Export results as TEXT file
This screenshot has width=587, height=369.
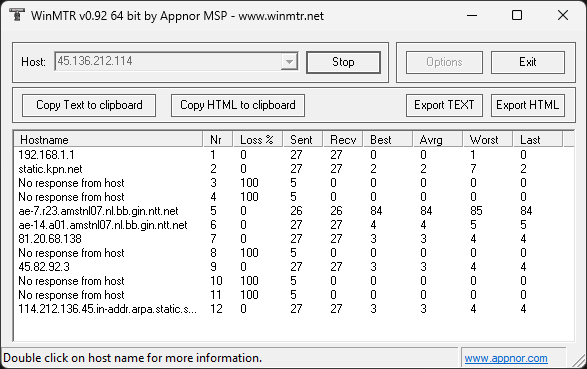click(444, 105)
